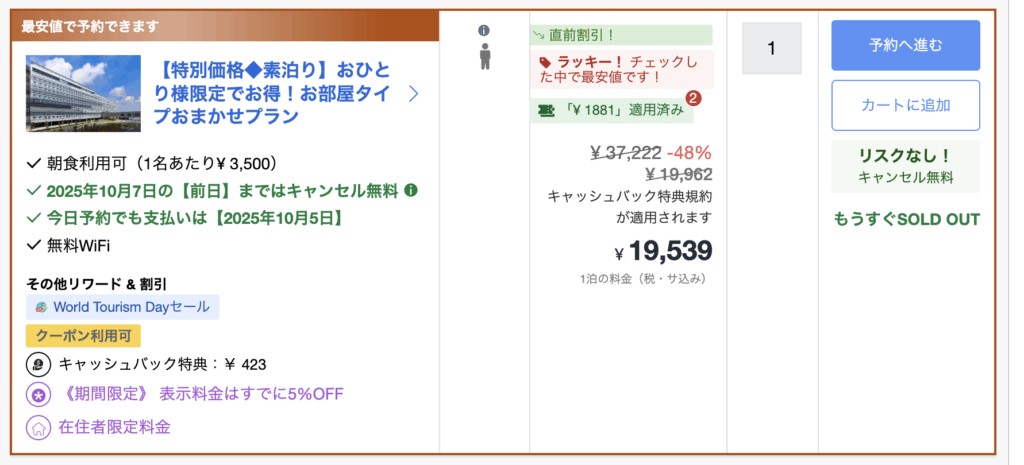The image size is (1024, 465).
Task: Click the red price tag icon
Action: pos(544,61)
